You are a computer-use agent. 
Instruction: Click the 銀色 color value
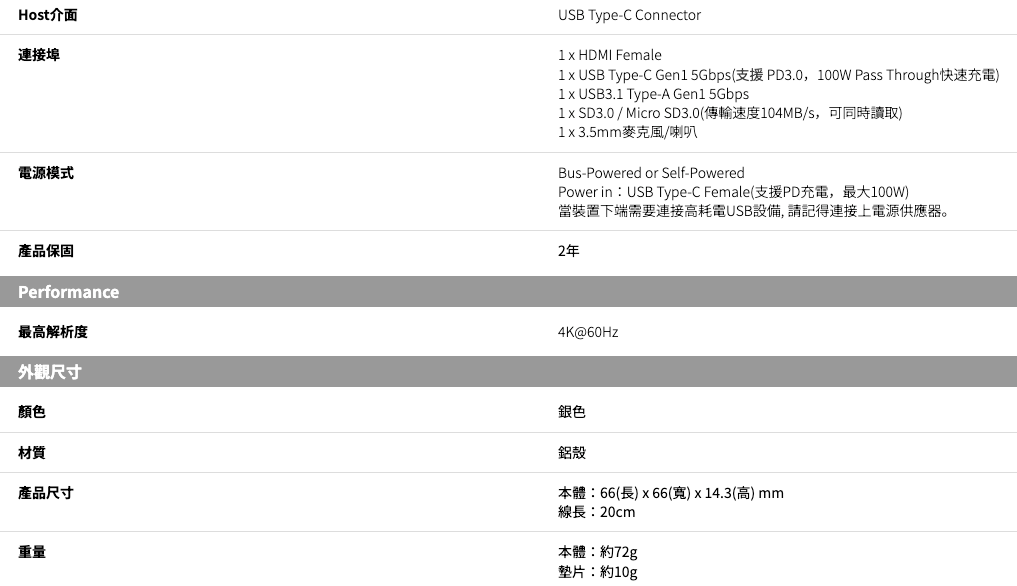point(572,412)
